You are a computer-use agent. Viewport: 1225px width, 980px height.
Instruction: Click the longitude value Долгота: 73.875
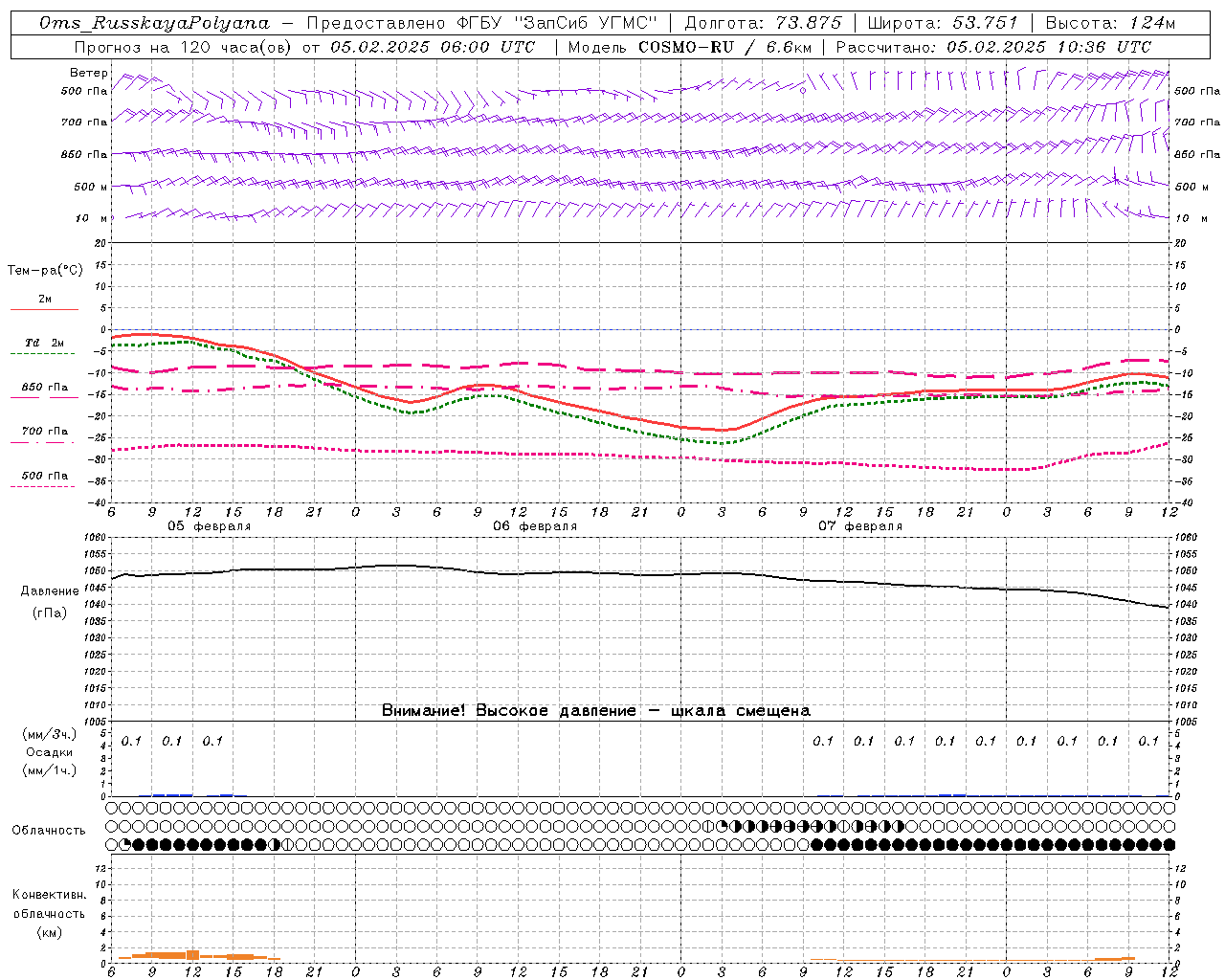(764, 23)
